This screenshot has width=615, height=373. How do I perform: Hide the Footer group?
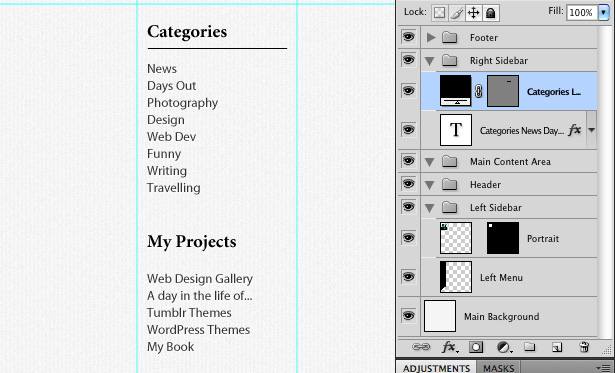(x=408, y=37)
